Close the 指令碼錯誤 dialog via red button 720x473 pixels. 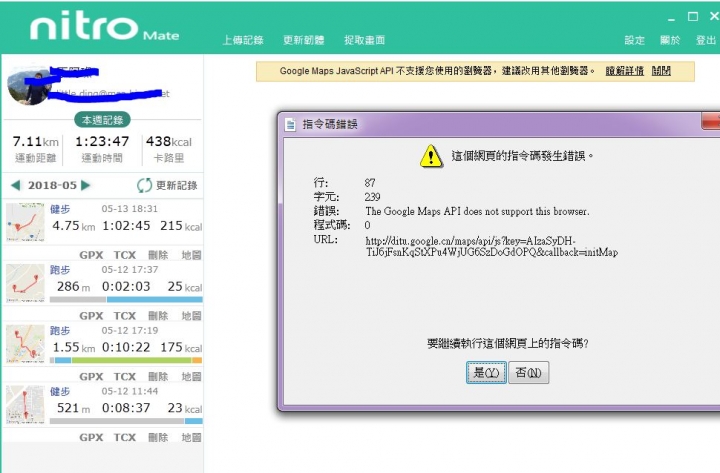[x=711, y=122]
